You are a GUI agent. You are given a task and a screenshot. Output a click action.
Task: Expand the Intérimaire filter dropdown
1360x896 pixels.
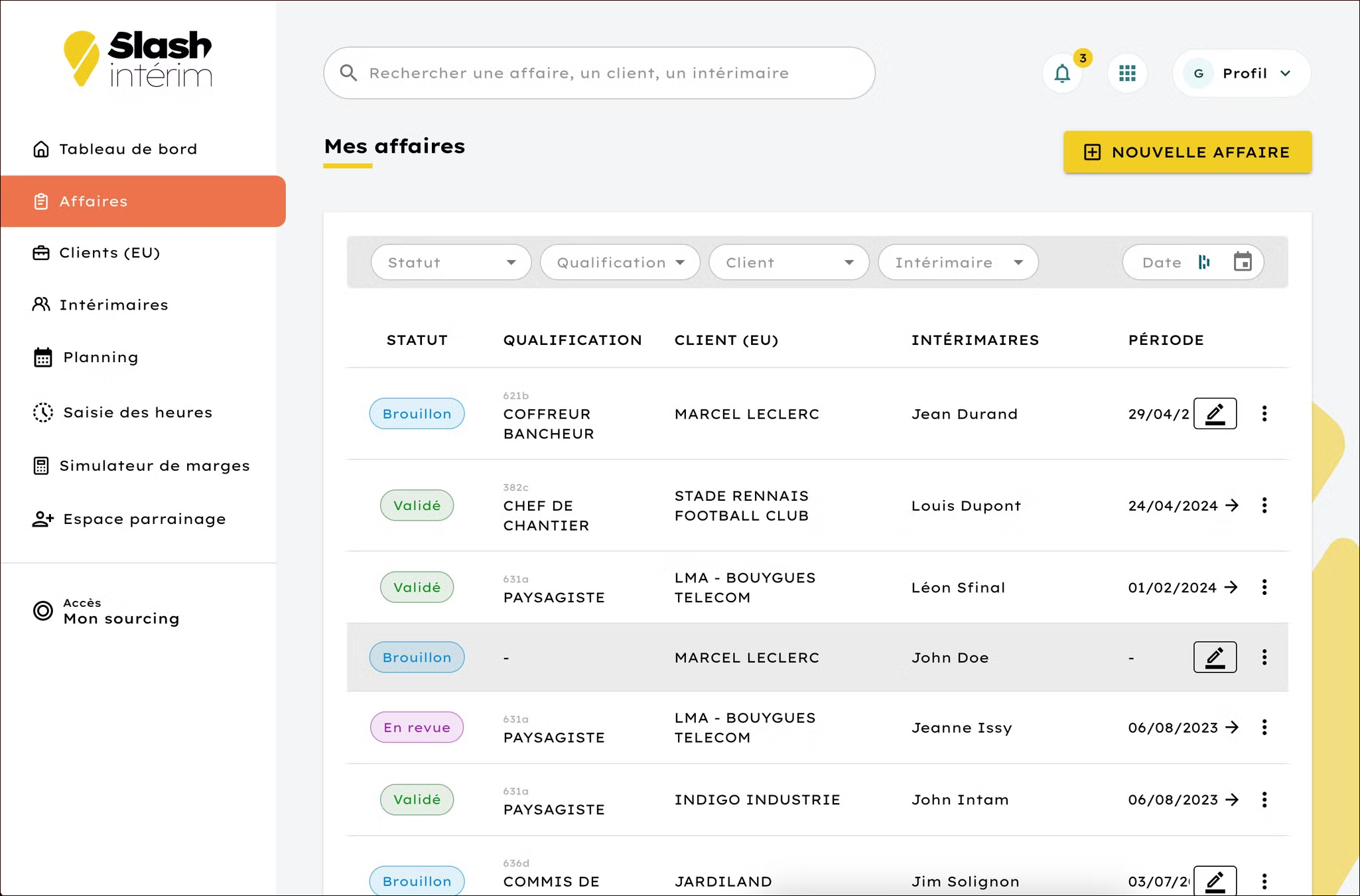(958, 263)
